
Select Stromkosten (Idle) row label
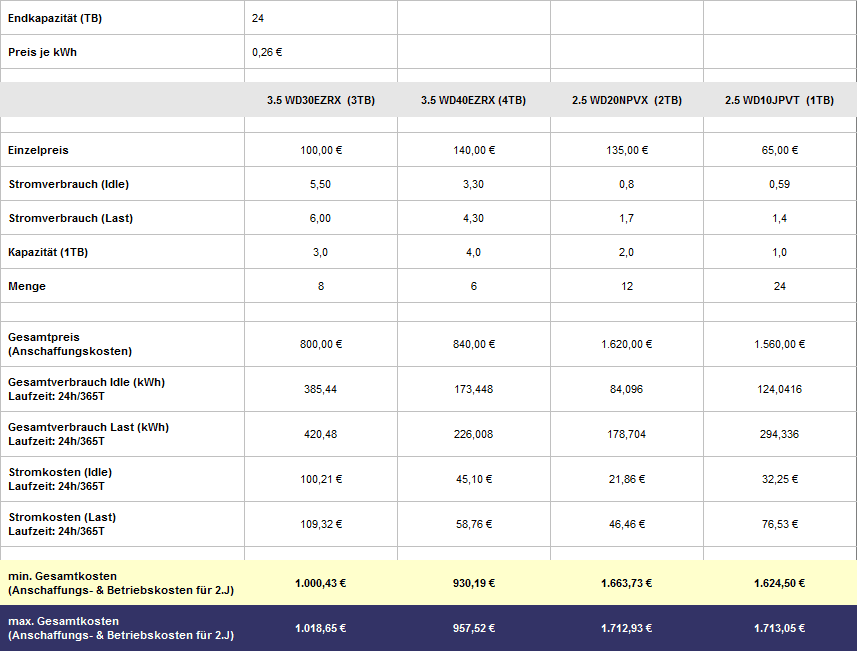[x=122, y=479]
